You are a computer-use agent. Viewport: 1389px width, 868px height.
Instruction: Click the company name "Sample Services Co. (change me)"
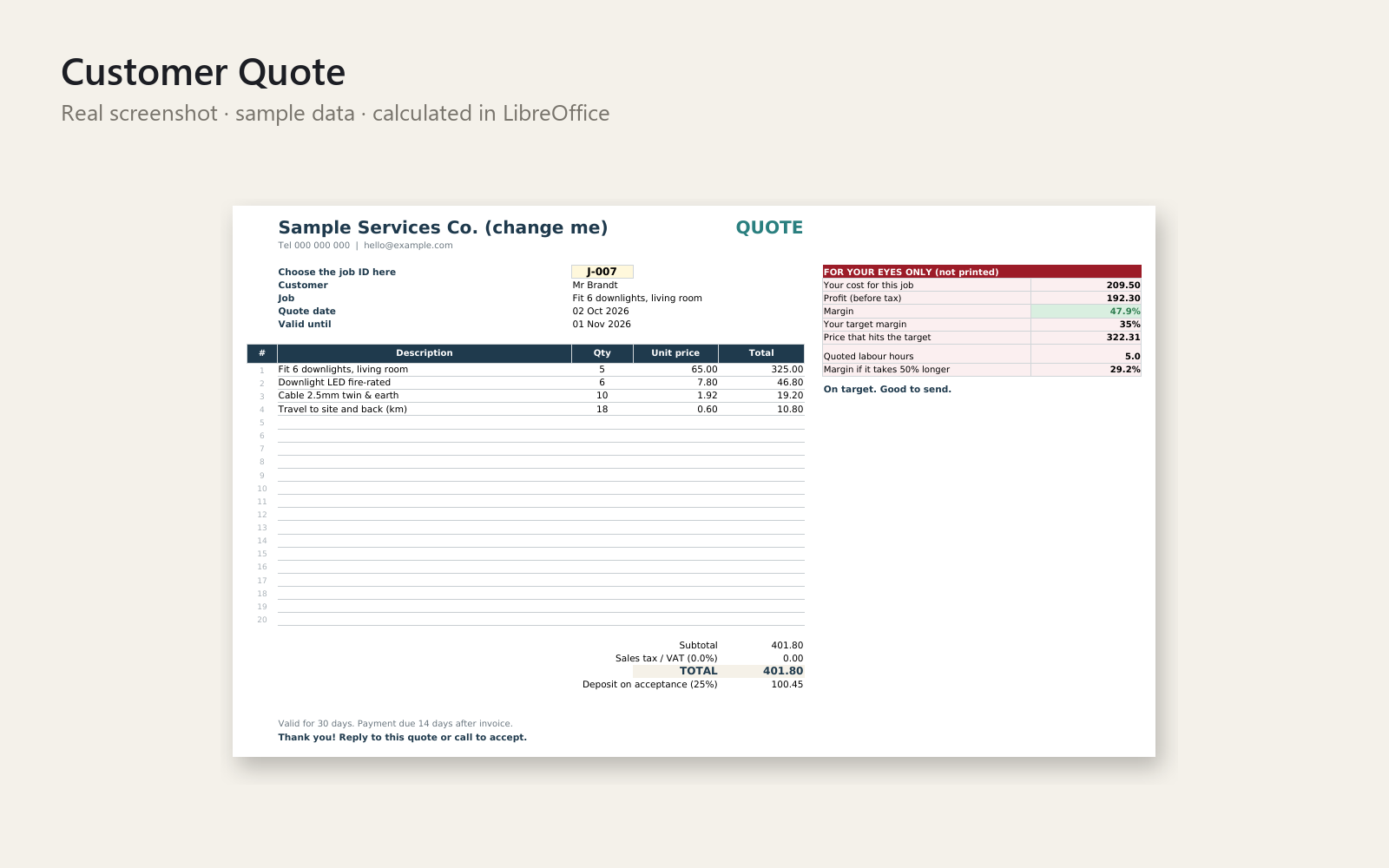click(x=443, y=227)
